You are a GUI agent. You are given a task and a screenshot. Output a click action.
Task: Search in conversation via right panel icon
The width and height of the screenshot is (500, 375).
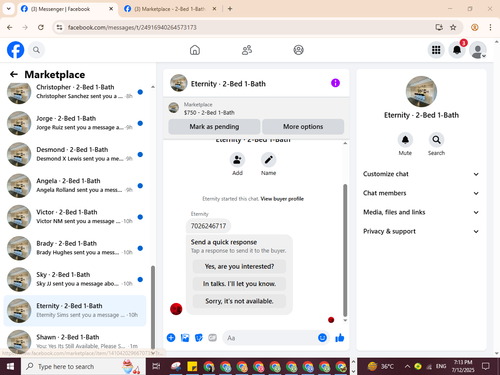point(436,140)
